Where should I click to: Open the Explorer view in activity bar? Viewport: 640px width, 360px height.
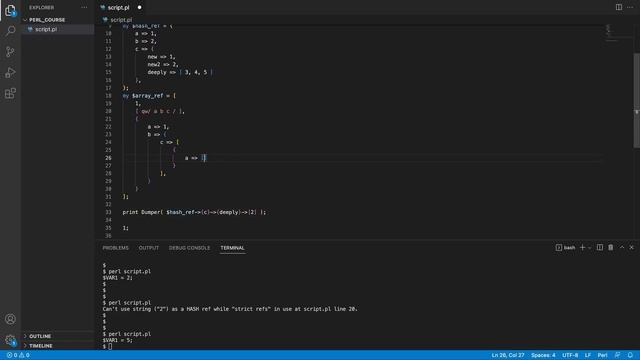tap(10, 11)
